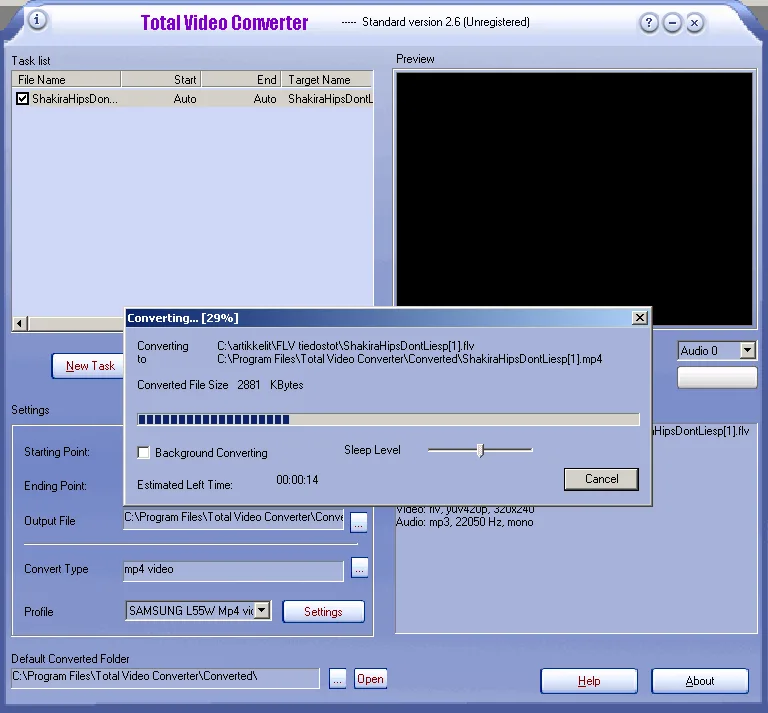
Task: Click the minimize icon in the header
Action: point(672,23)
